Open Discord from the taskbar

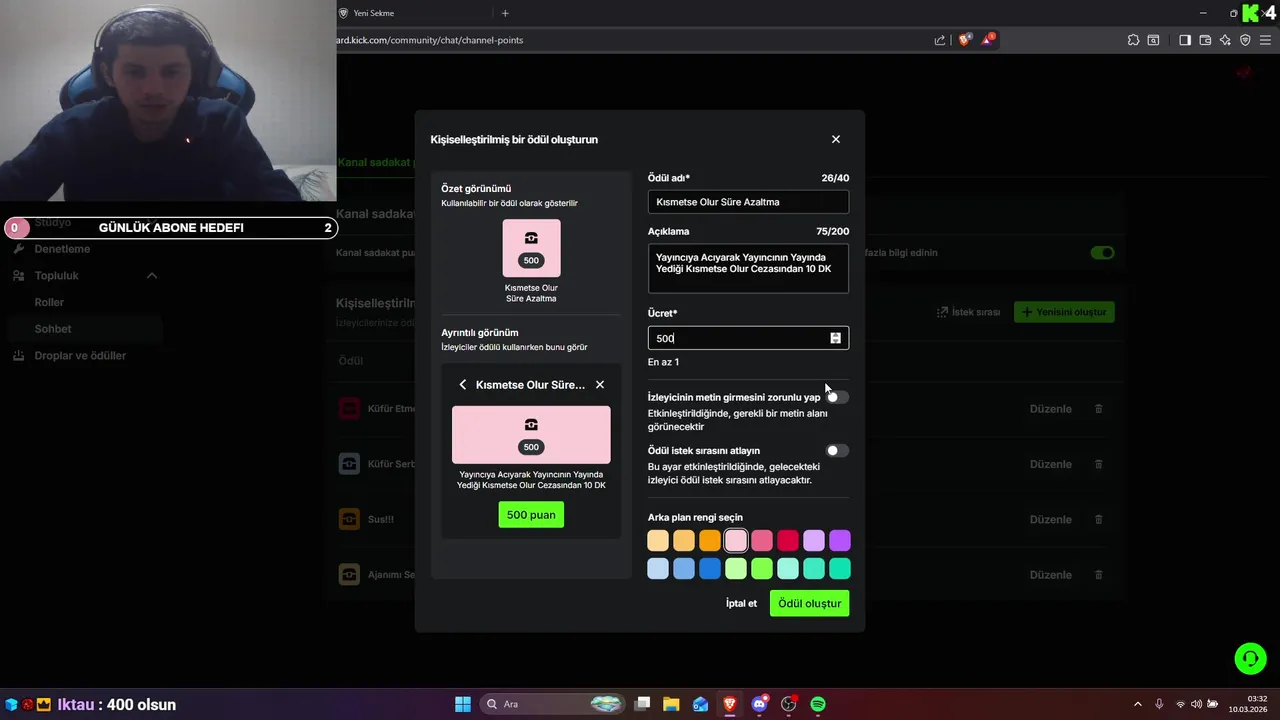point(759,704)
